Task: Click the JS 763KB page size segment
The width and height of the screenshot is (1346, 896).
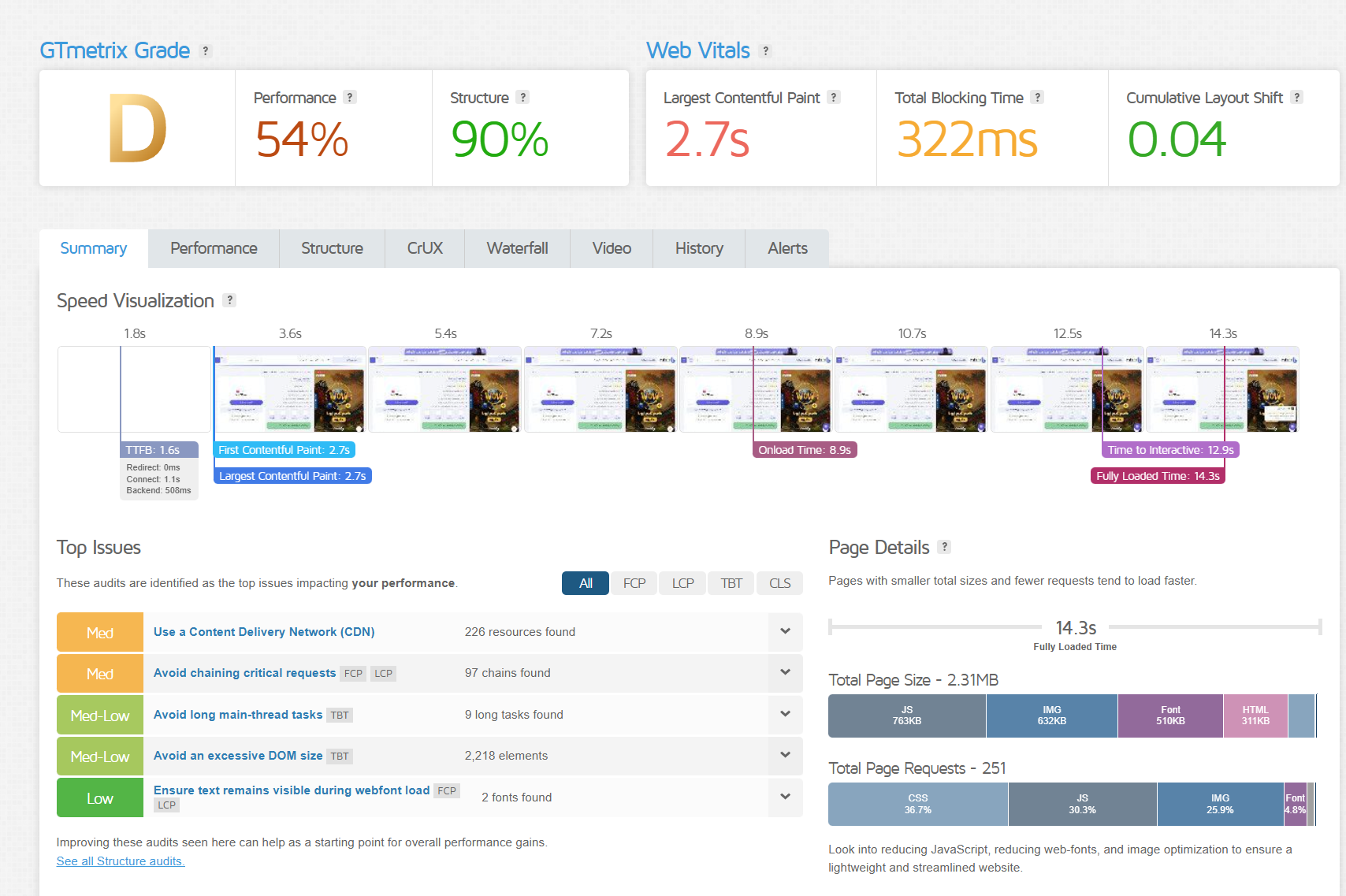Action: (x=907, y=716)
